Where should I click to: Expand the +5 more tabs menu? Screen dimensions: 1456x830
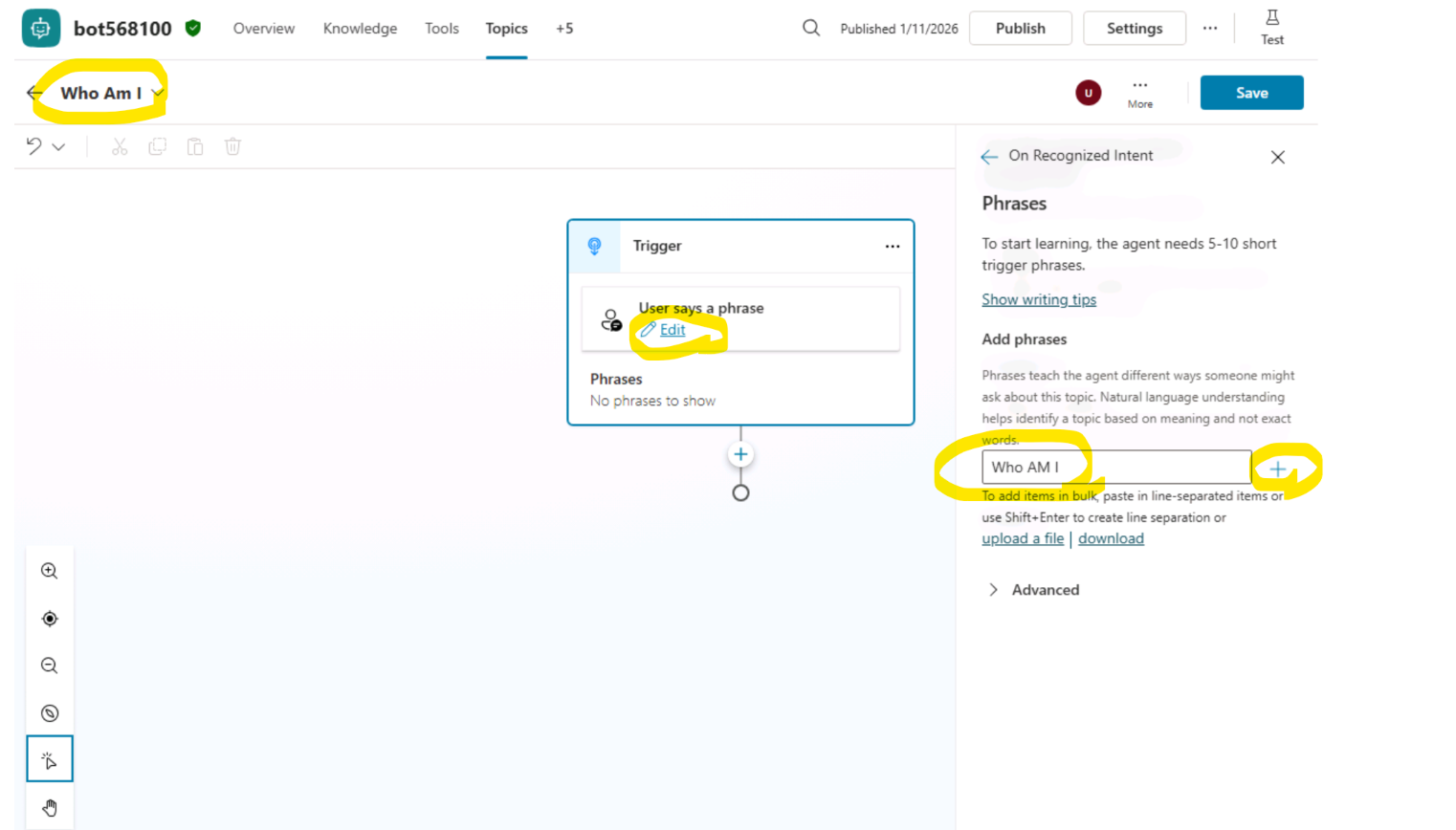pos(564,29)
